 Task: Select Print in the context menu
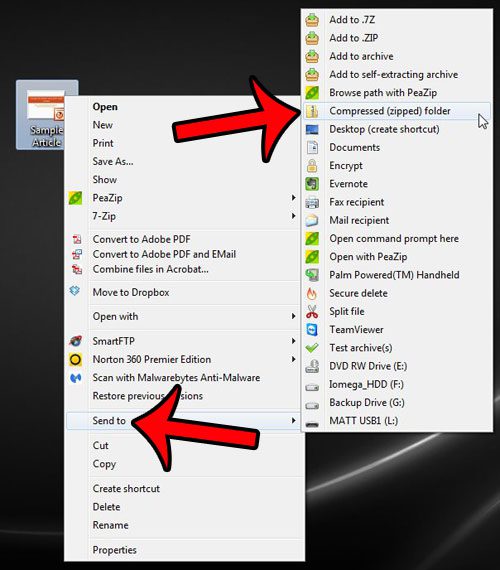[185, 143]
